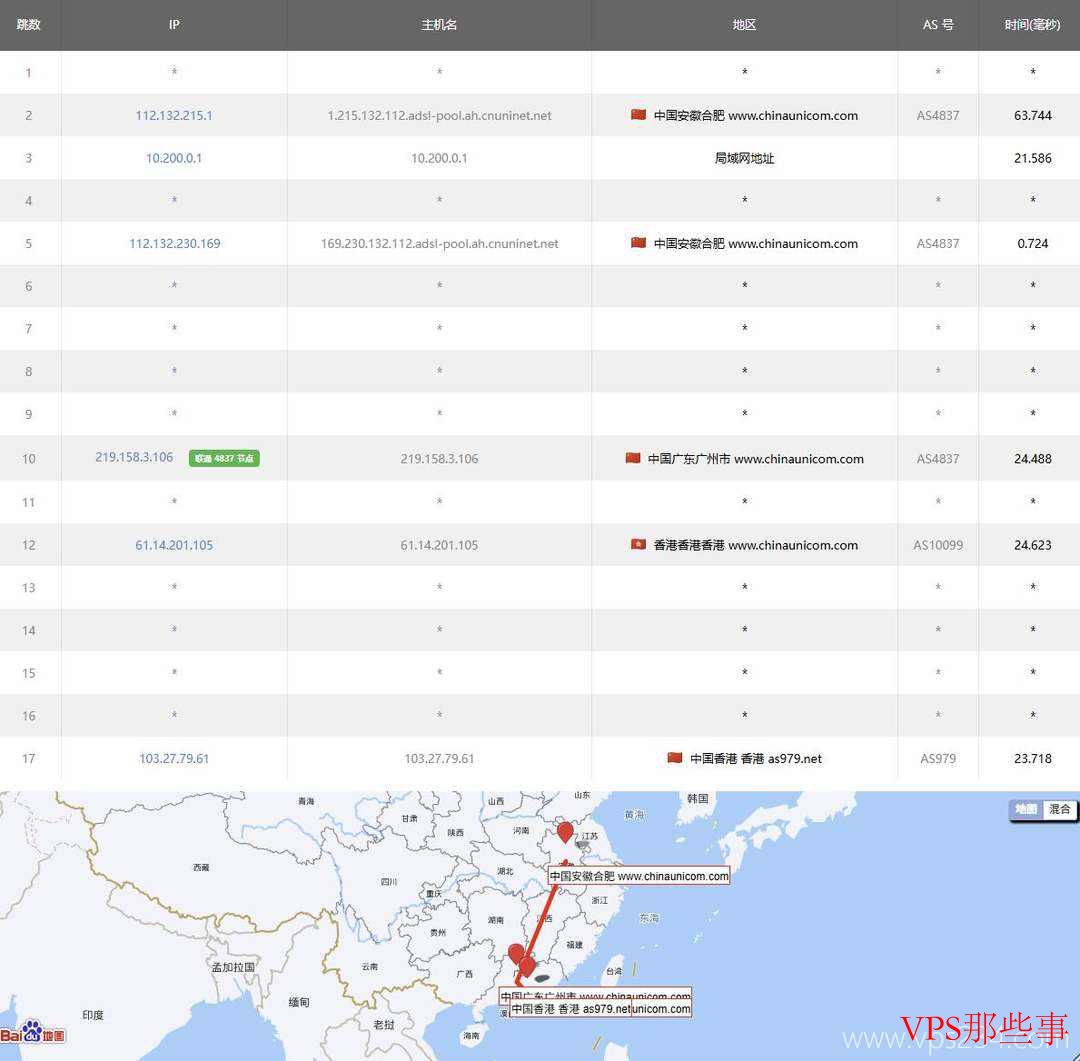Click AS10099 cell

pos(937,545)
